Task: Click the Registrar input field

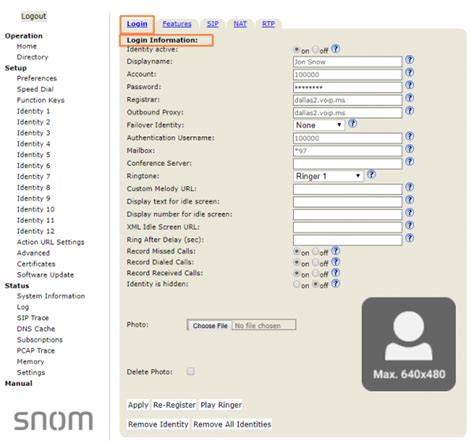Action: [x=348, y=100]
